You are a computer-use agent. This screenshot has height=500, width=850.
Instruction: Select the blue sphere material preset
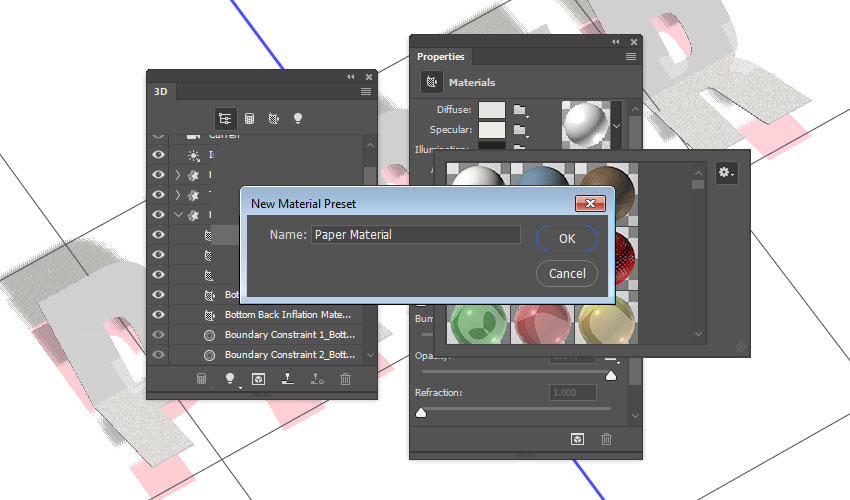point(542,175)
